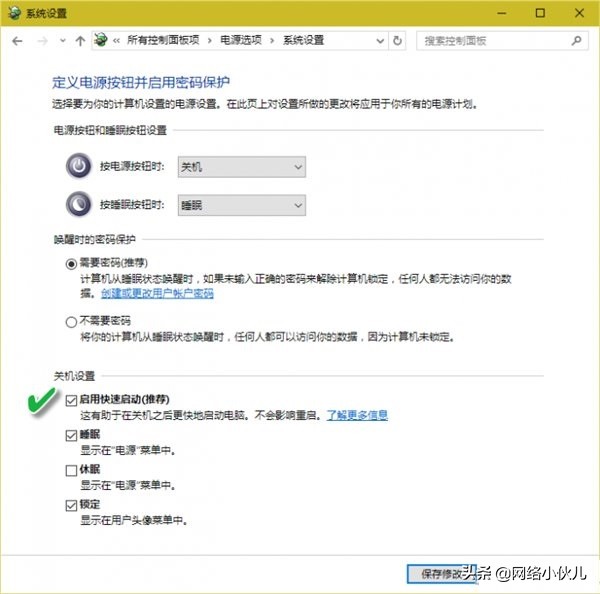This screenshot has width=600, height=594.
Task: Open the 按睡眠按钮时 dropdown
Action: (241, 206)
